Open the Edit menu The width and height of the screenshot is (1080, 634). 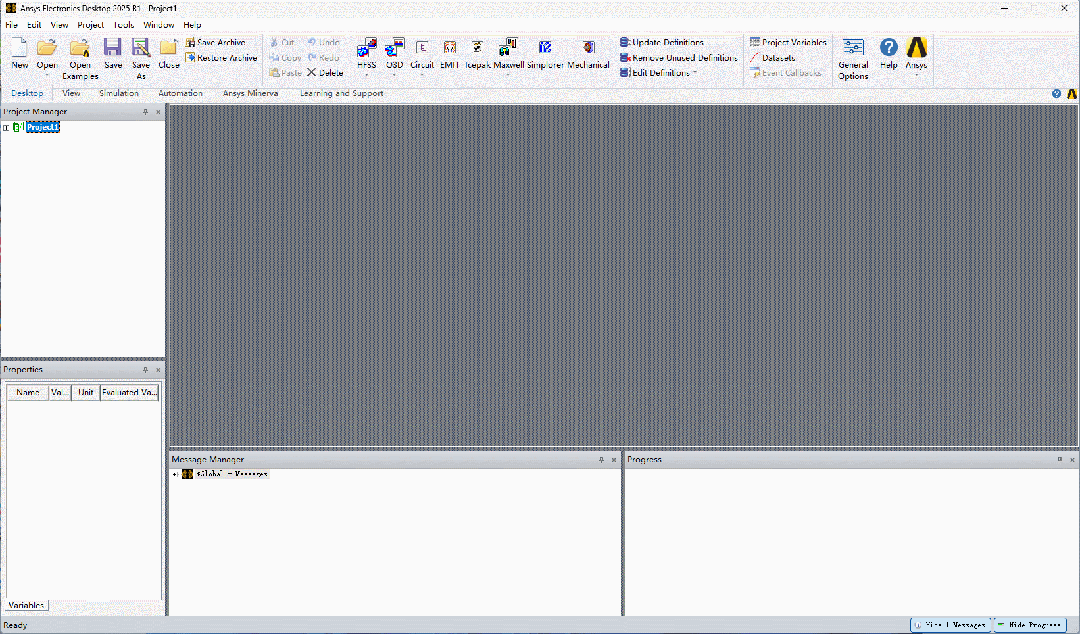point(34,25)
